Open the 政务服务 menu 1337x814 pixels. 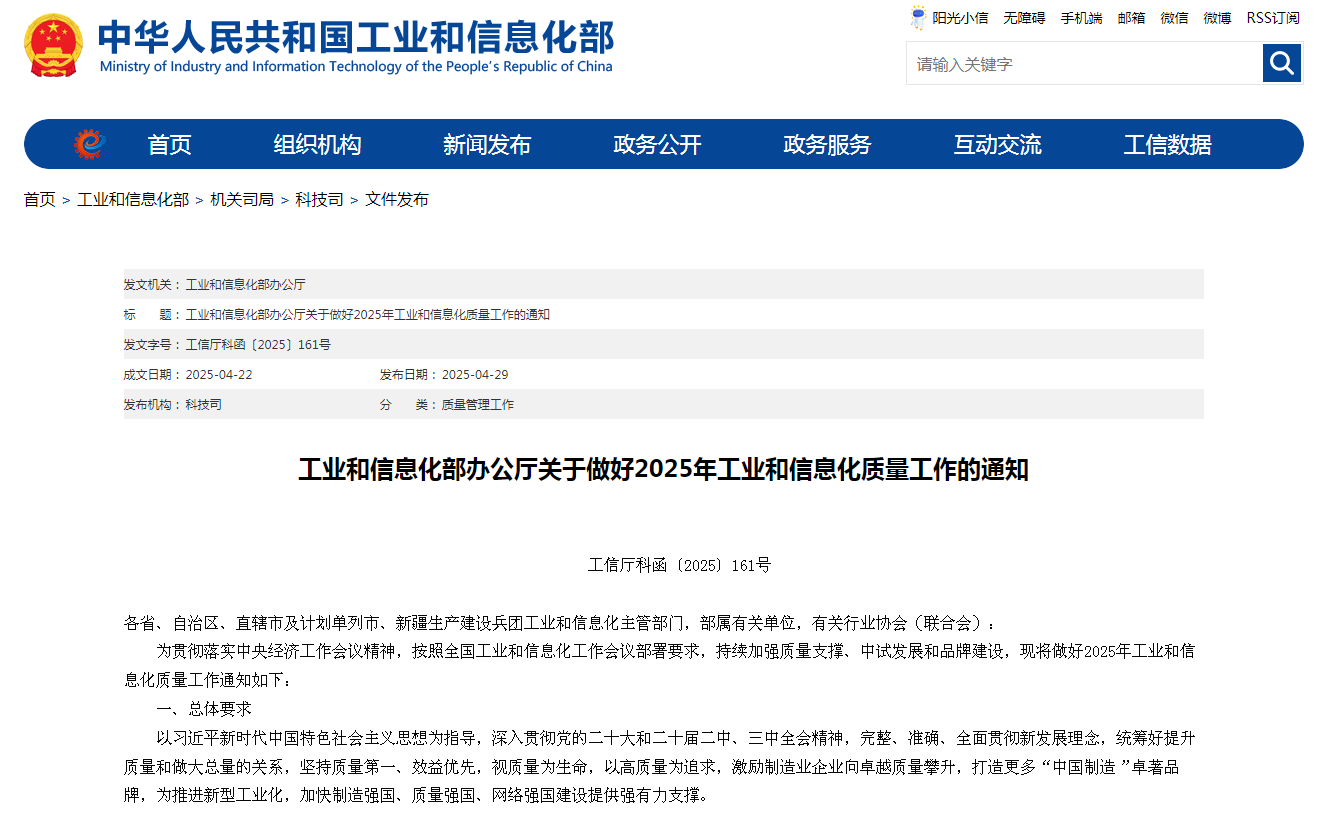tap(827, 144)
